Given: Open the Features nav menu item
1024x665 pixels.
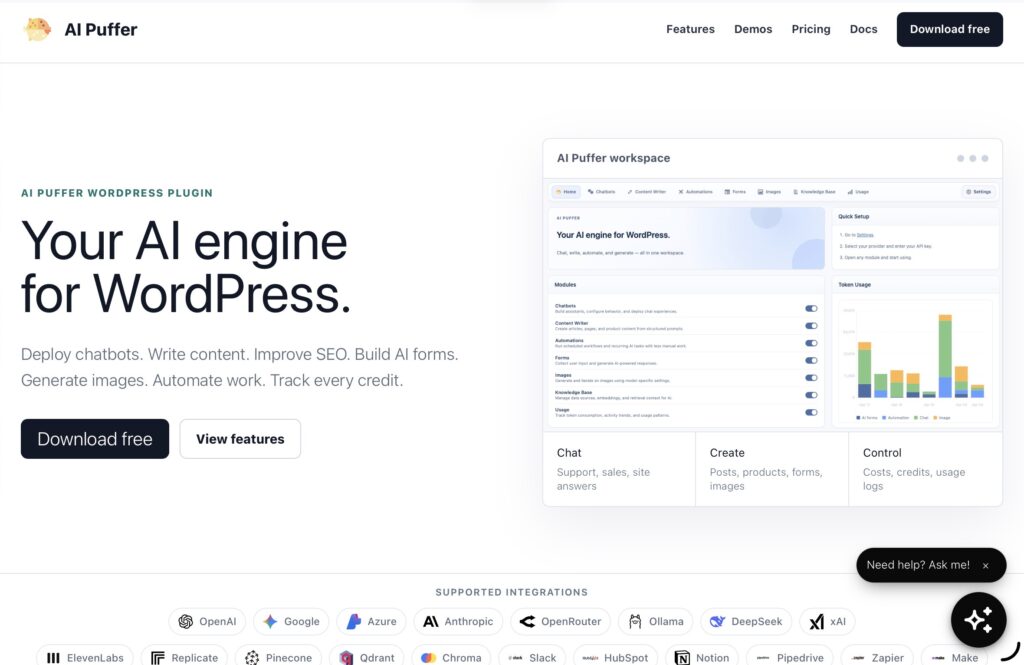Looking at the screenshot, I should (690, 29).
